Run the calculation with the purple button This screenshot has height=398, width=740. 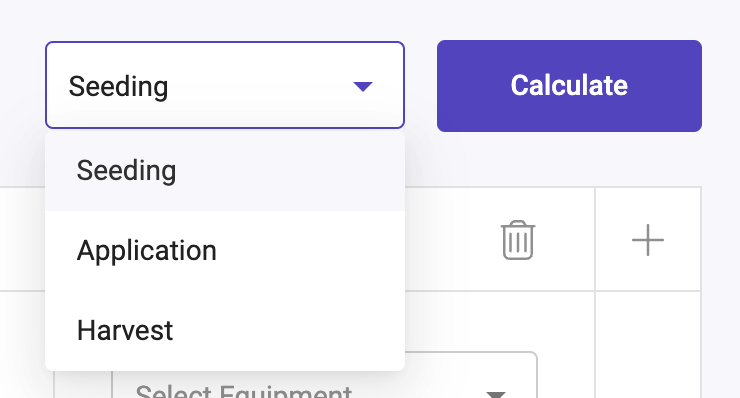click(569, 86)
